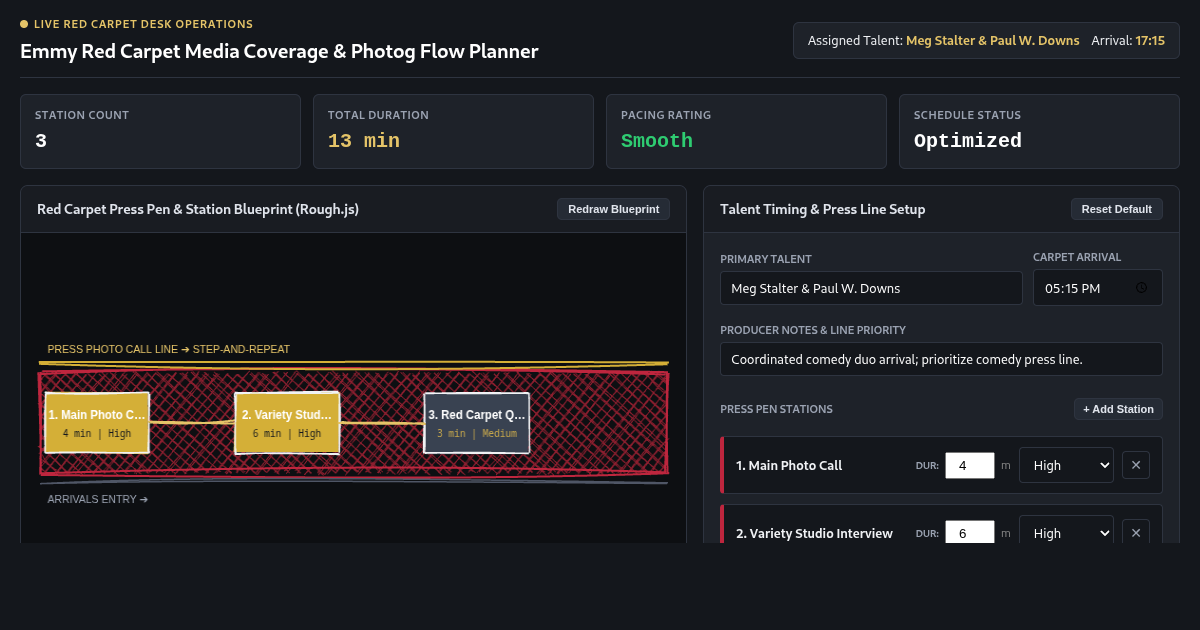Click the Press Photo Call Line label
This screenshot has width=1200, height=630.
click(x=169, y=349)
